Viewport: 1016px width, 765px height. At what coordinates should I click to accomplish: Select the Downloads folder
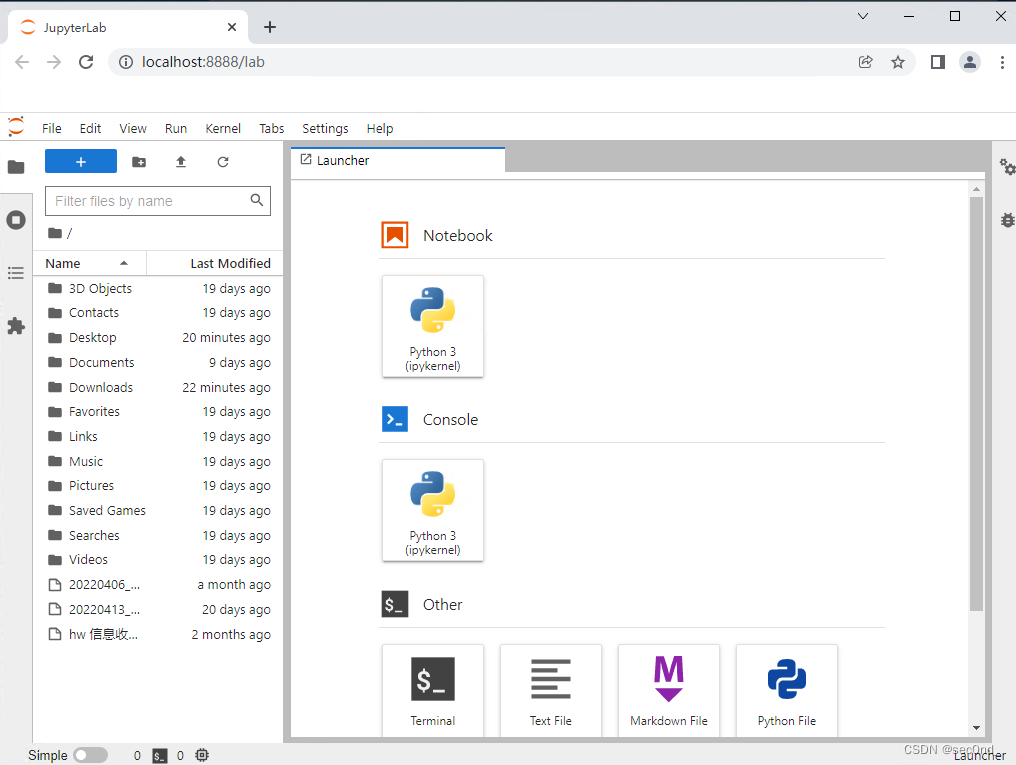(x=158, y=387)
